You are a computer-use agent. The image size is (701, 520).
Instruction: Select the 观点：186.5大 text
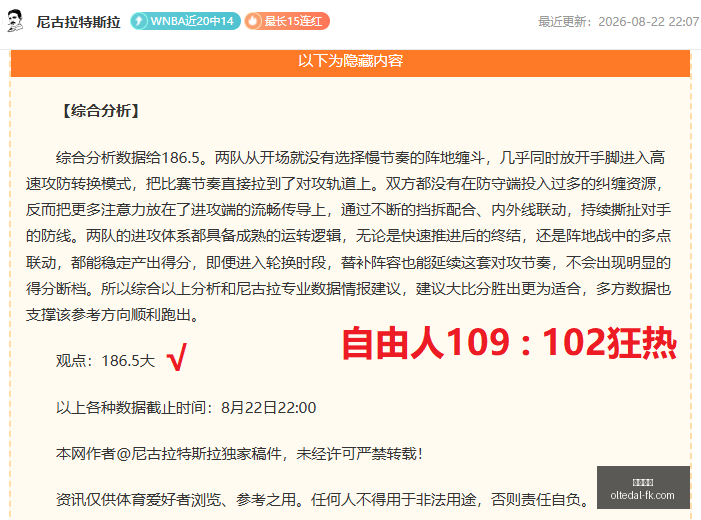click(x=106, y=360)
